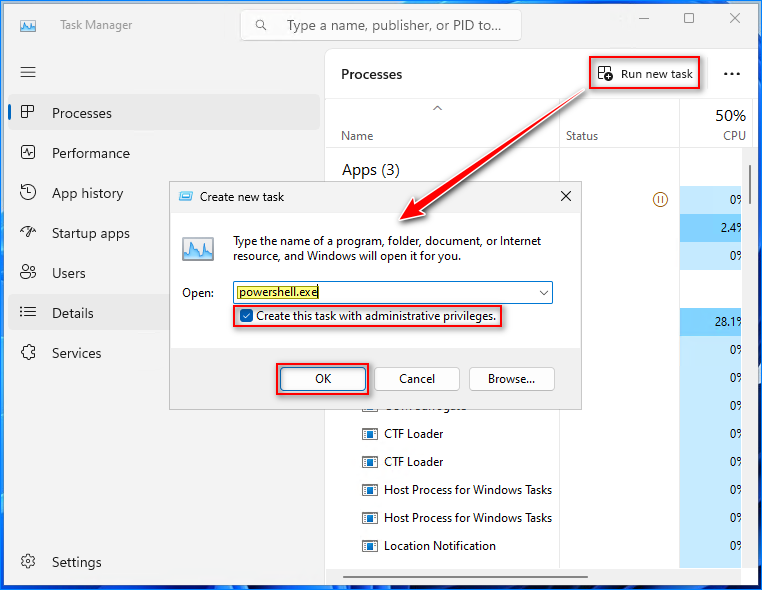Select the Location Notification row text
The height and width of the screenshot is (590, 762).
pyautogui.click(x=440, y=546)
